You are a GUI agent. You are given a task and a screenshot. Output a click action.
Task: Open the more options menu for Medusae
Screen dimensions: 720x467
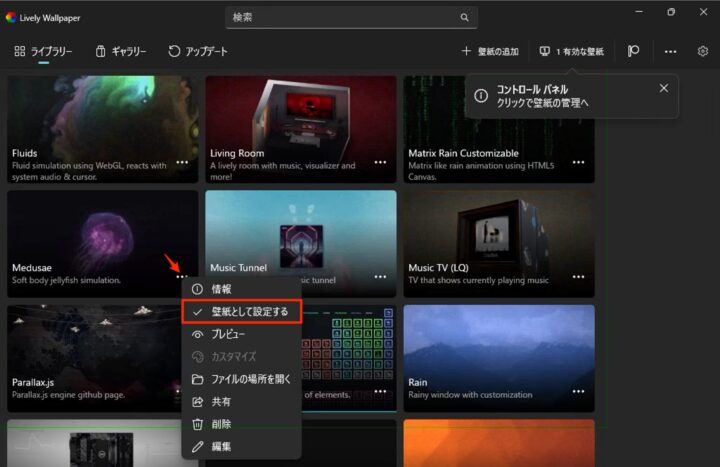click(x=182, y=276)
